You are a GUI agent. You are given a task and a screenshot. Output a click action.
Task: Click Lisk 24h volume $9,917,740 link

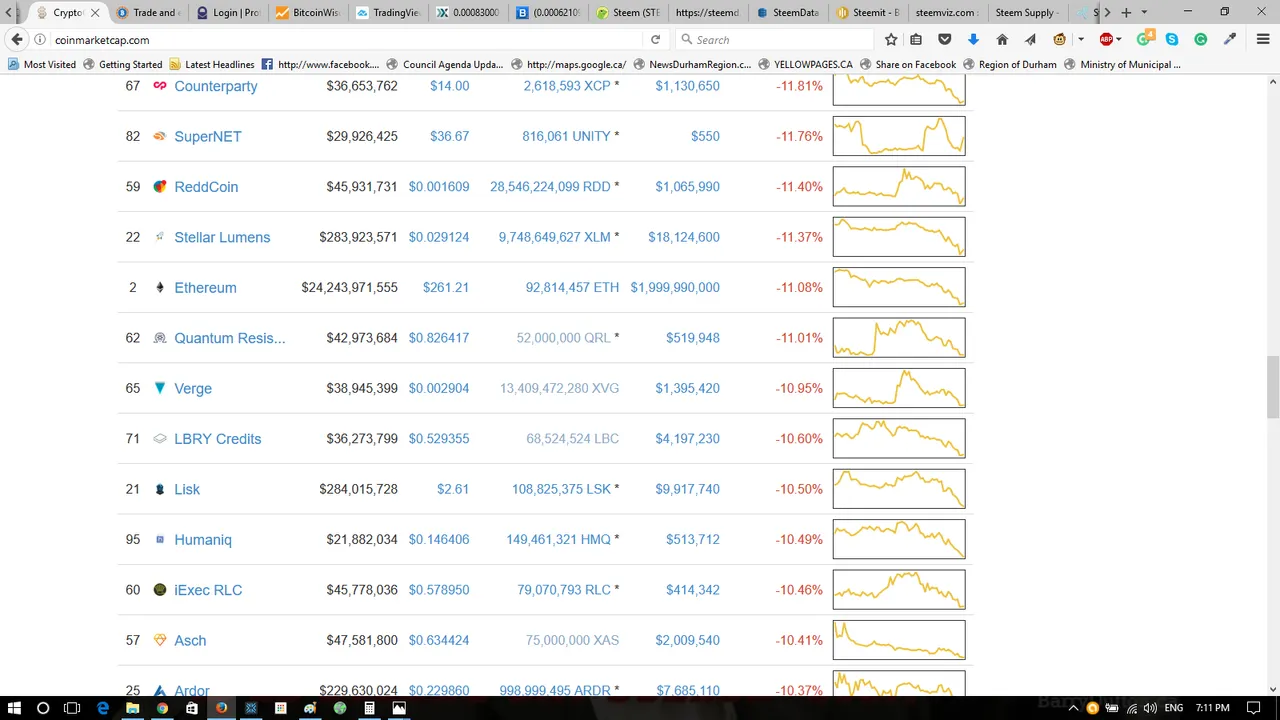[687, 489]
